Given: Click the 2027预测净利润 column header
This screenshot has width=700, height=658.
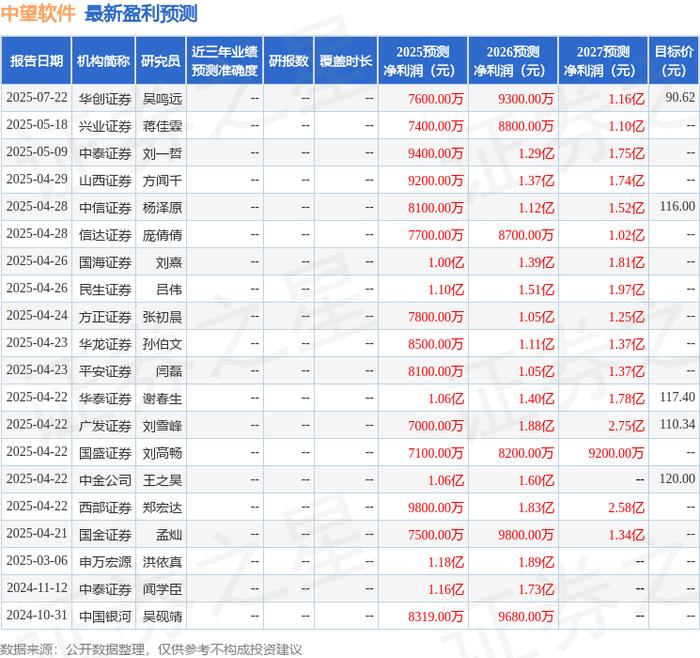Looking at the screenshot, I should pyautogui.click(x=603, y=61).
